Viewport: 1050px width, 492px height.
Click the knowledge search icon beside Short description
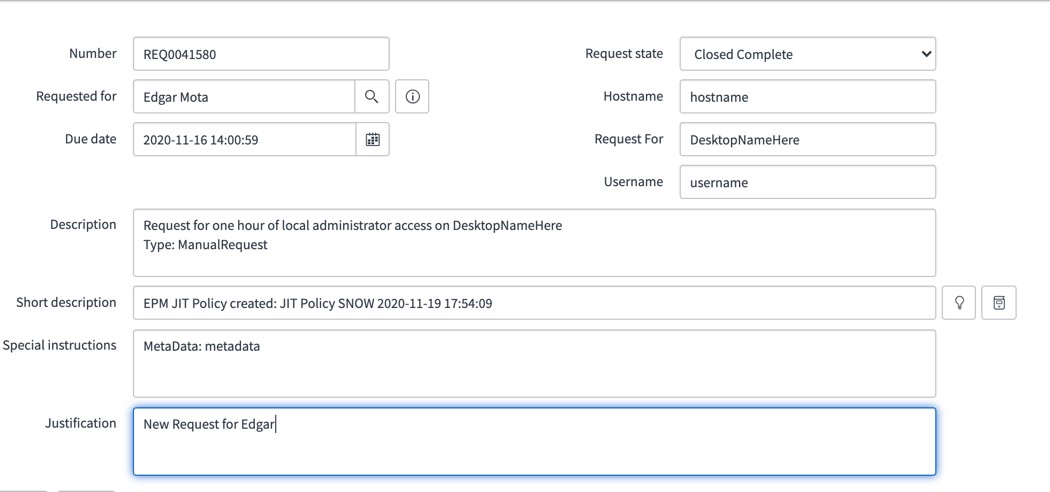tap(999, 303)
